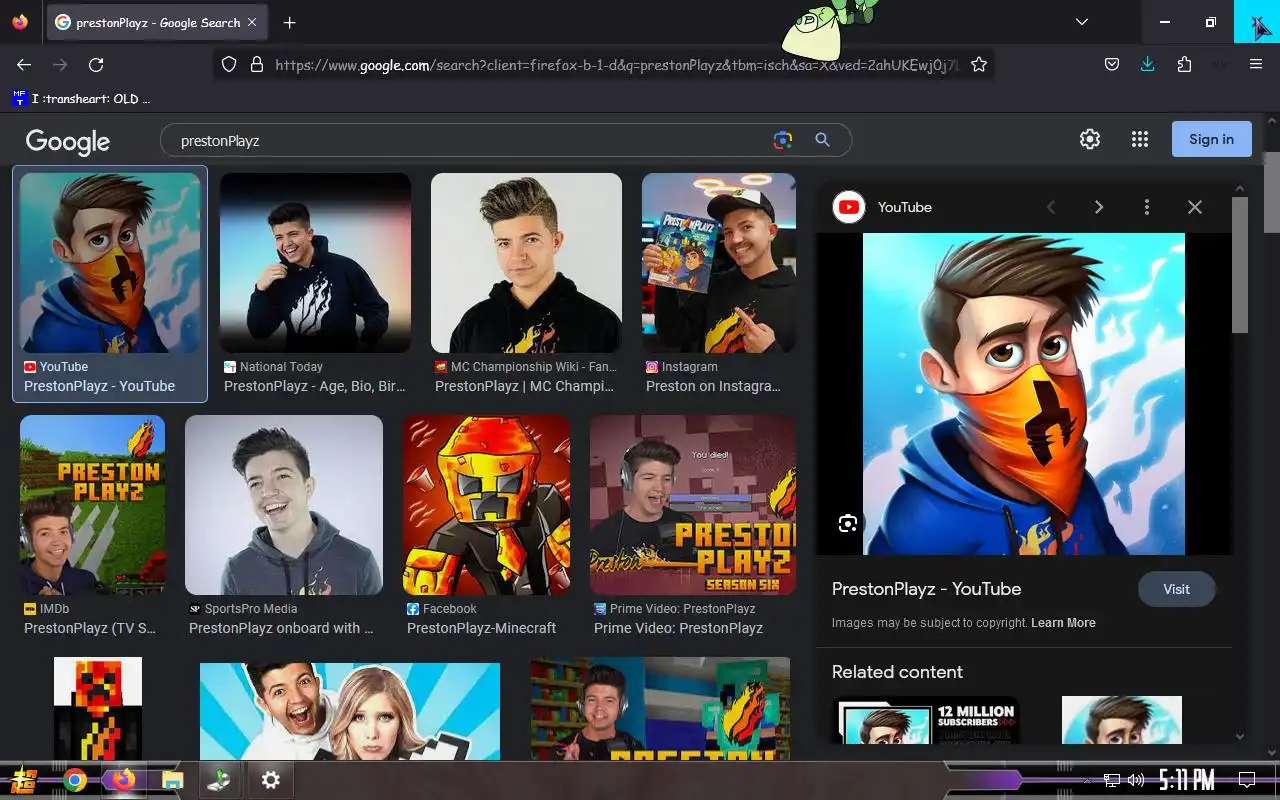Click the magnifier search button
The width and height of the screenshot is (1280, 800).
point(822,140)
